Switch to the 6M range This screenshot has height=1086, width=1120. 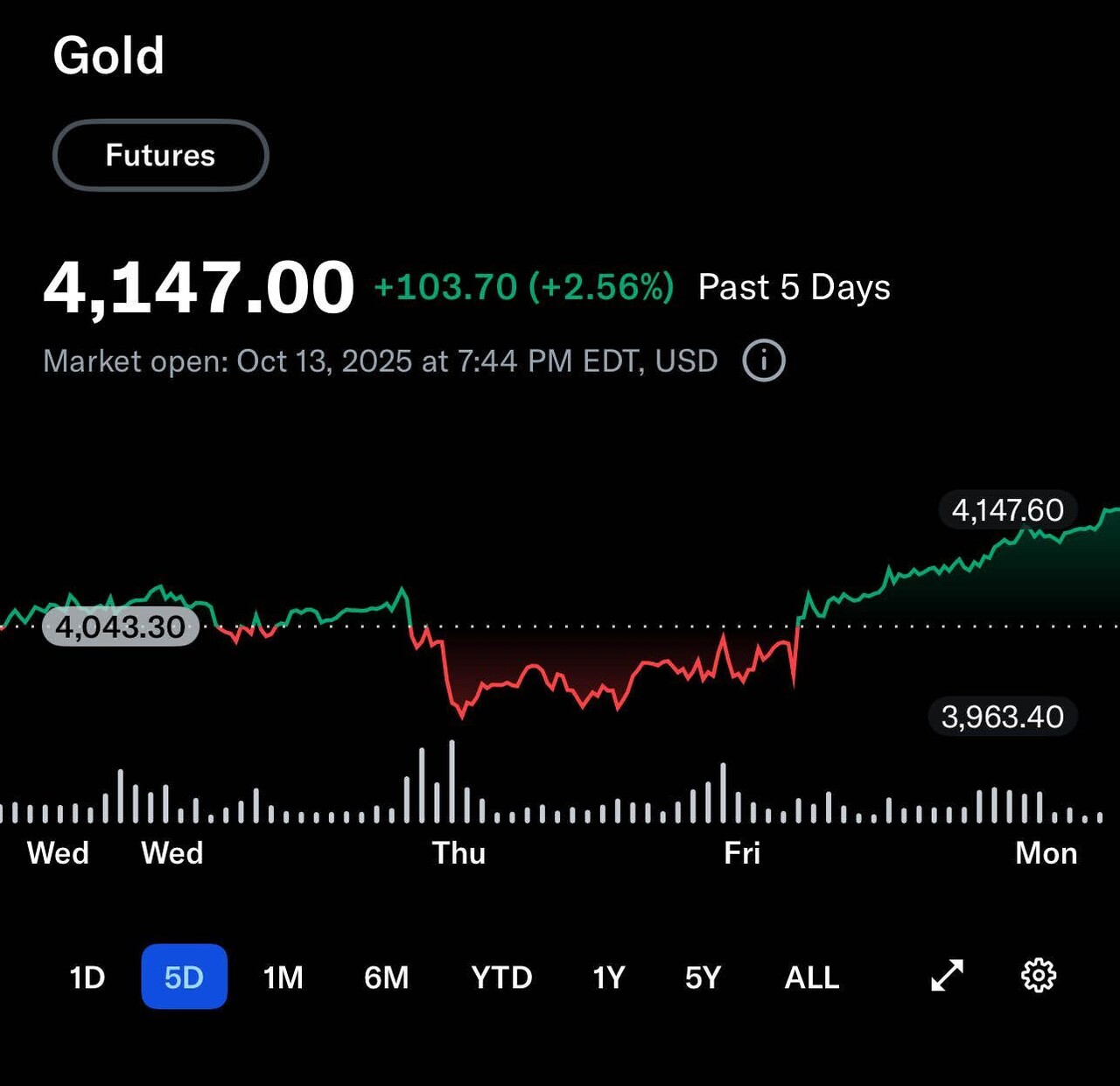pyautogui.click(x=387, y=977)
